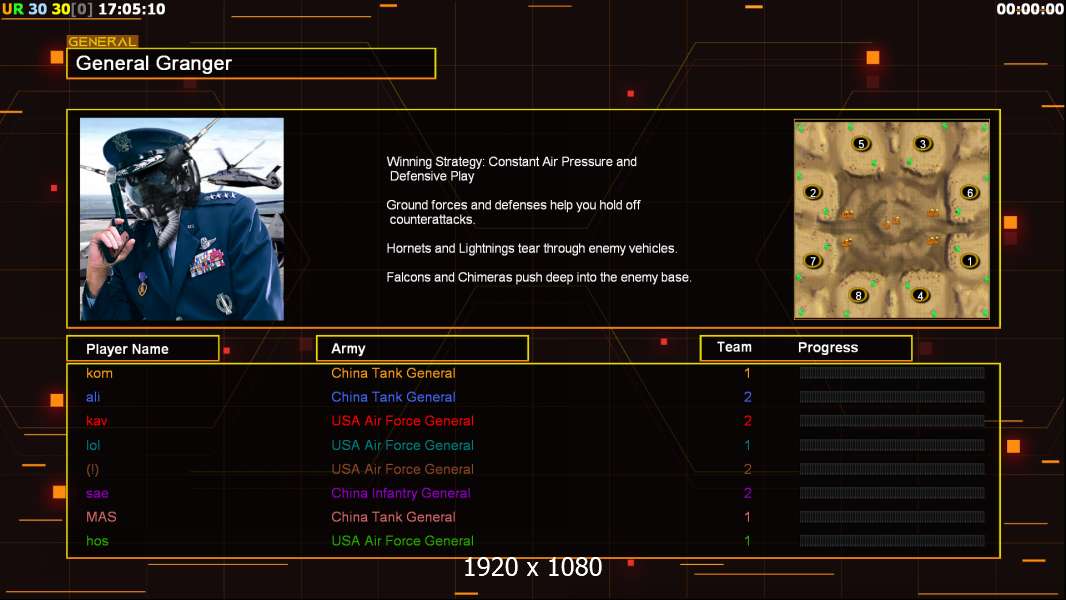1066x600 pixels.
Task: Click kom's China Tank General army
Action: click(393, 373)
